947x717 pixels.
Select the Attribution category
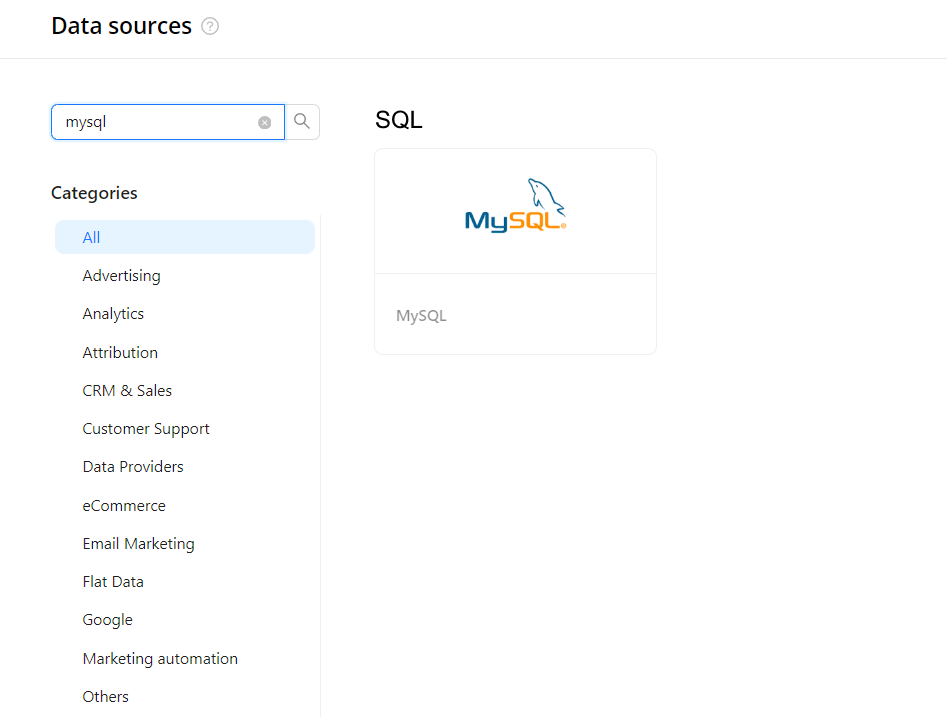click(120, 353)
